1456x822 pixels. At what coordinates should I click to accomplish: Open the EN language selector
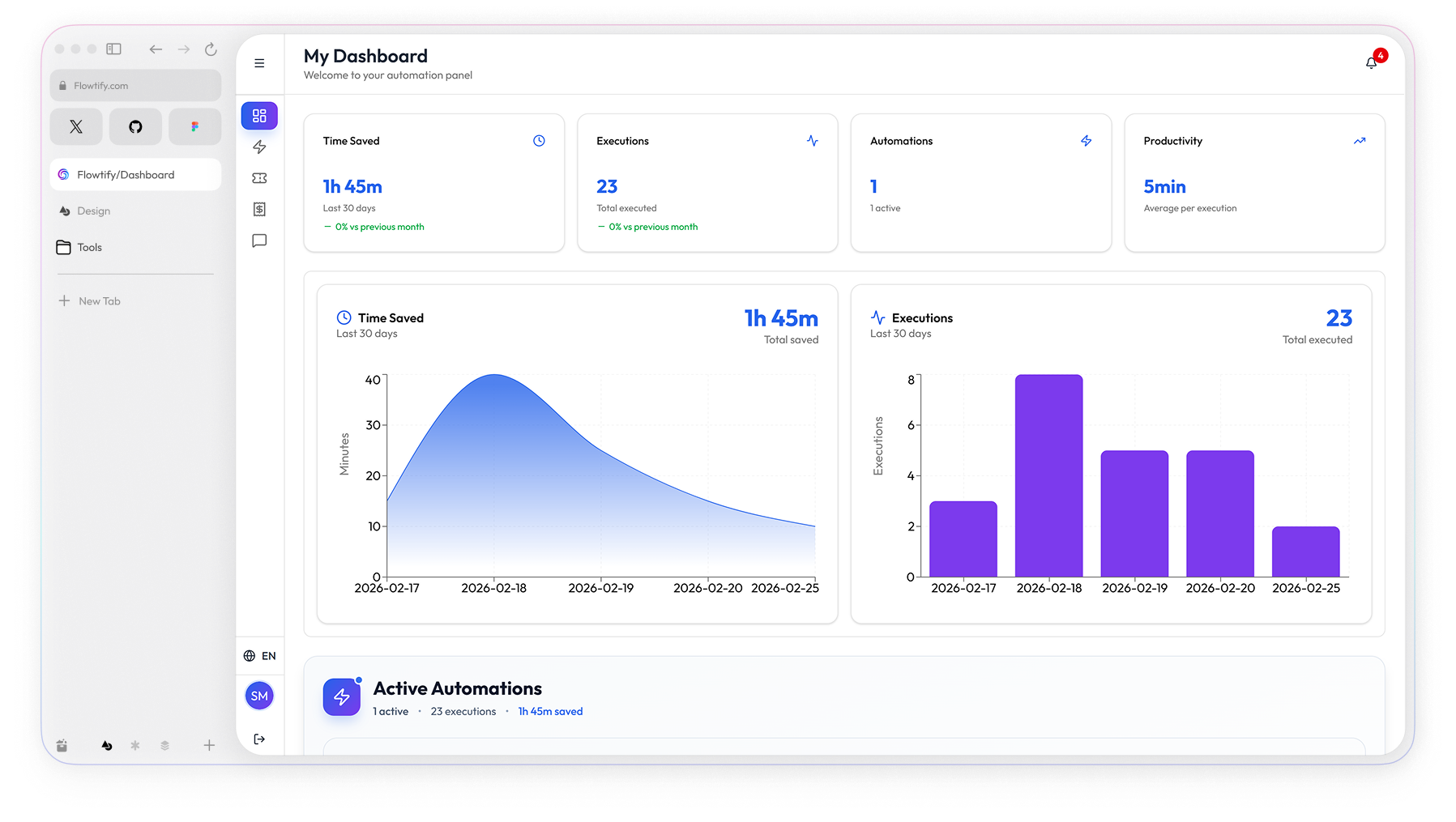pyautogui.click(x=259, y=655)
